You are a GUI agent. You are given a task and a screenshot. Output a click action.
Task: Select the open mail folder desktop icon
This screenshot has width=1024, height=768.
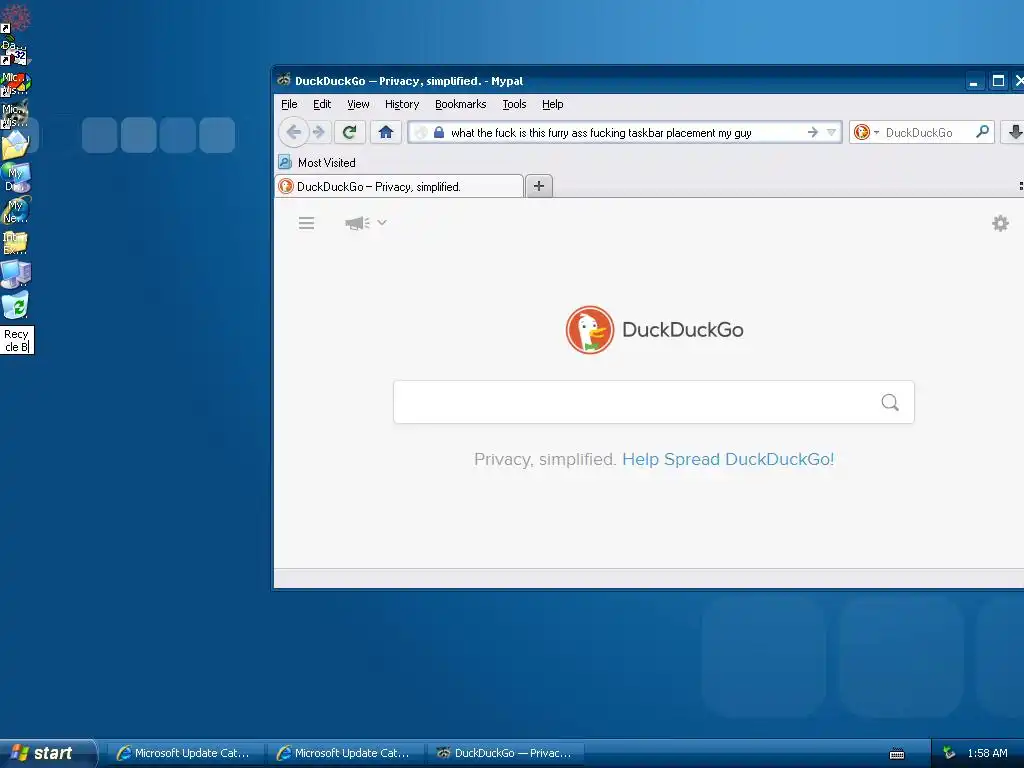tap(15, 146)
